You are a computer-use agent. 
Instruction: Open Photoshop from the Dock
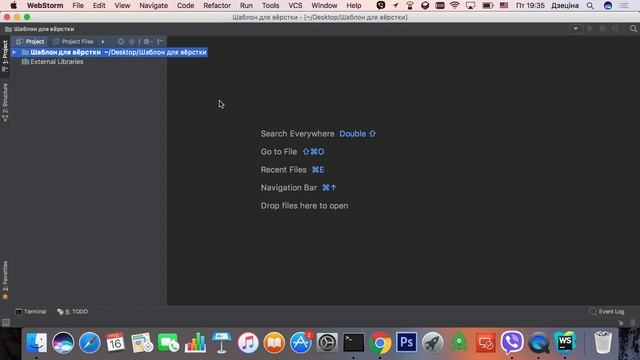[x=406, y=342]
